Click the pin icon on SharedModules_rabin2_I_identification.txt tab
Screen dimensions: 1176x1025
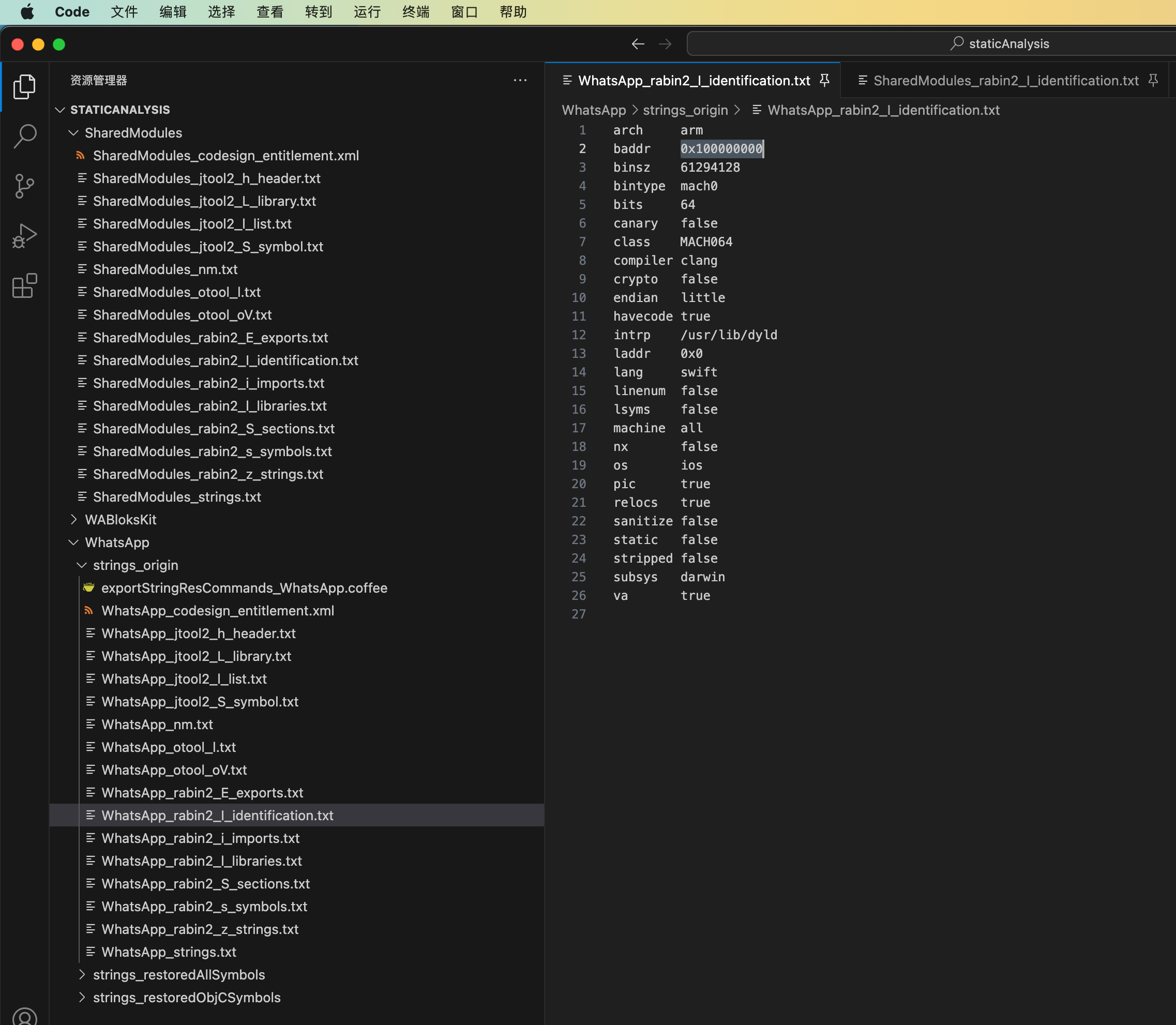(x=1153, y=80)
